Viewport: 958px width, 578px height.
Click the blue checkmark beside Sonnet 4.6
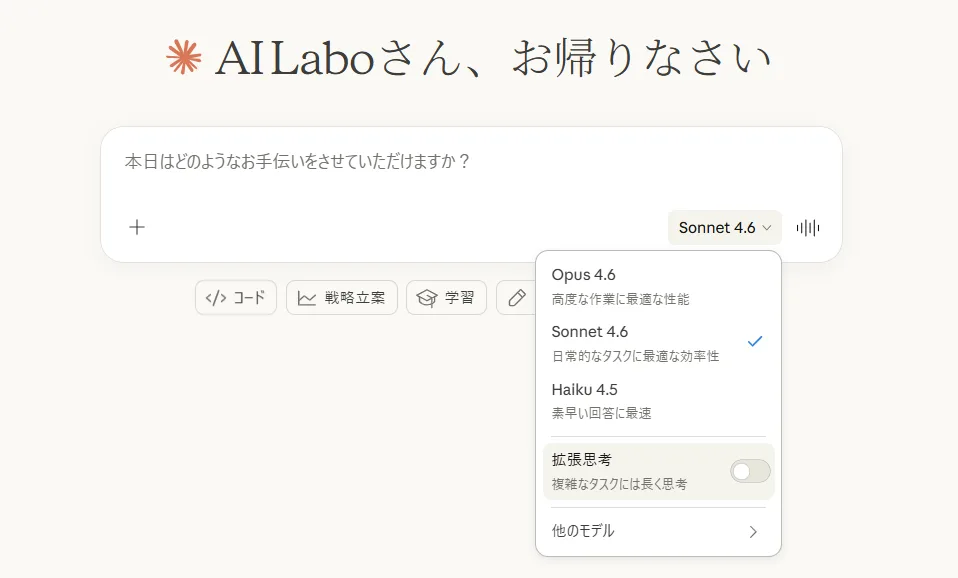755,342
